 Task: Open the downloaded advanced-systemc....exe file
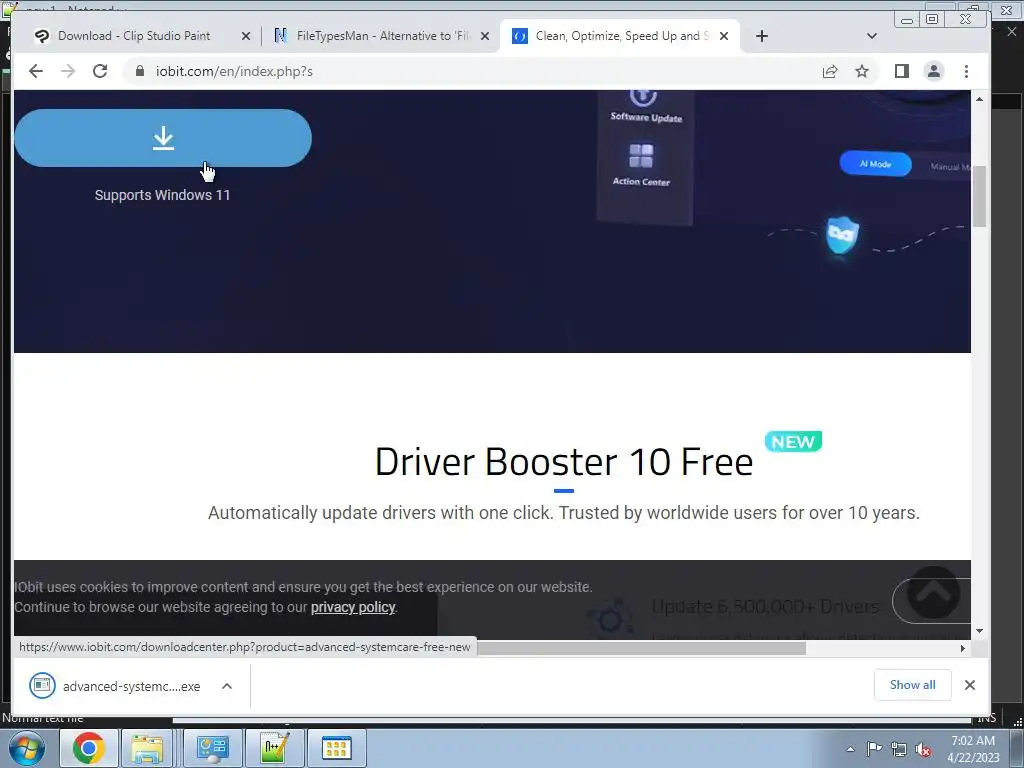point(115,686)
